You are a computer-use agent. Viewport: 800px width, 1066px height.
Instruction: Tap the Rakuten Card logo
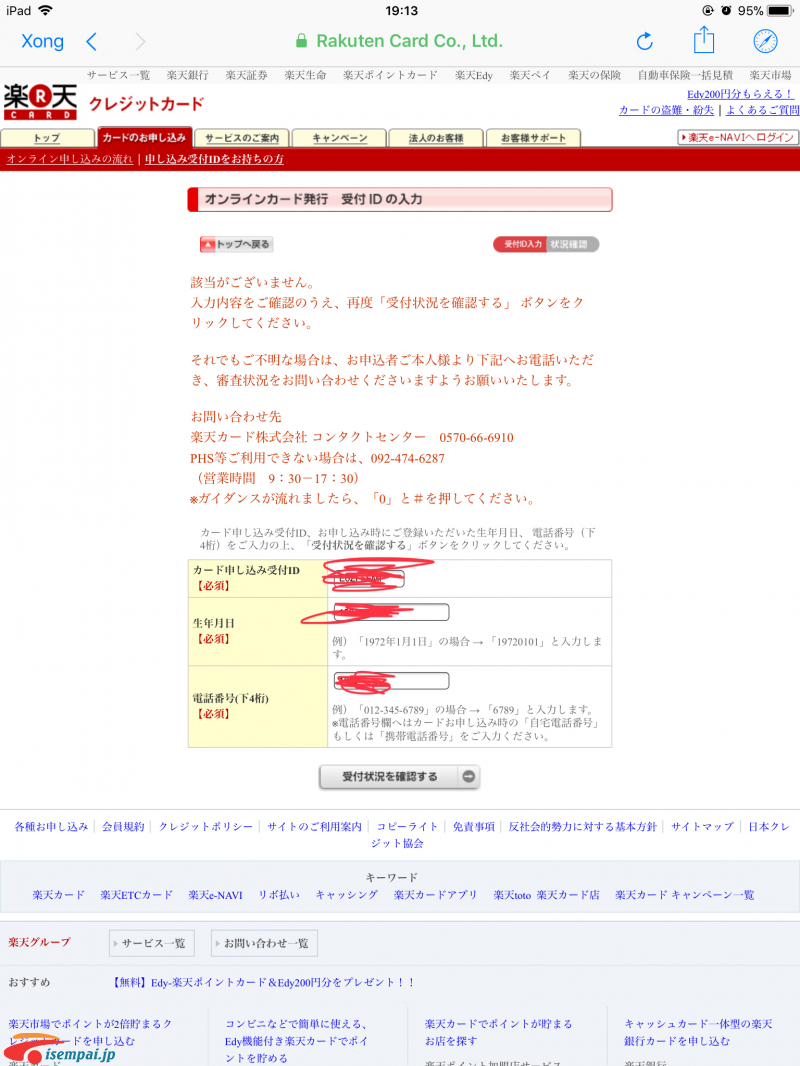click(40, 102)
